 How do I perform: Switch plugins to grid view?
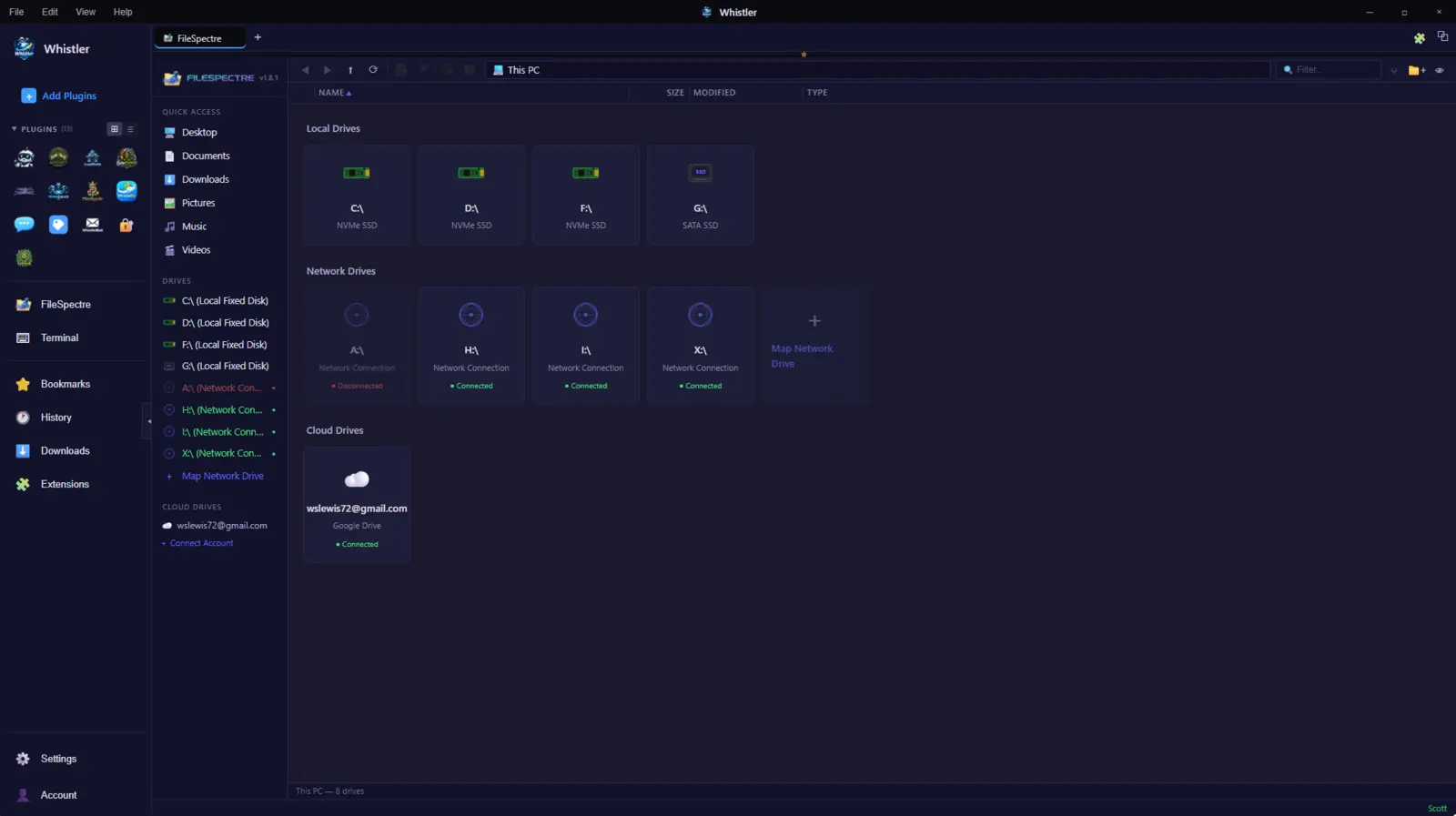click(115, 129)
